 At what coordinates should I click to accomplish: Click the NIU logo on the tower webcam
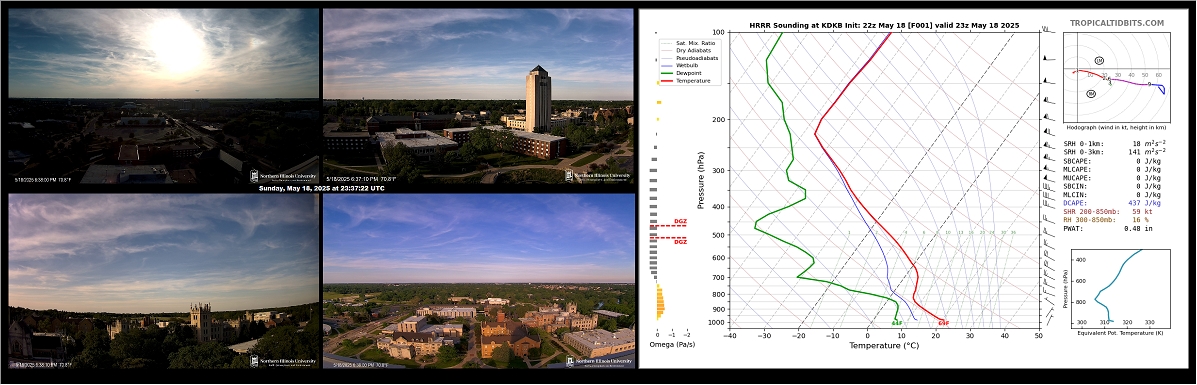point(598,176)
